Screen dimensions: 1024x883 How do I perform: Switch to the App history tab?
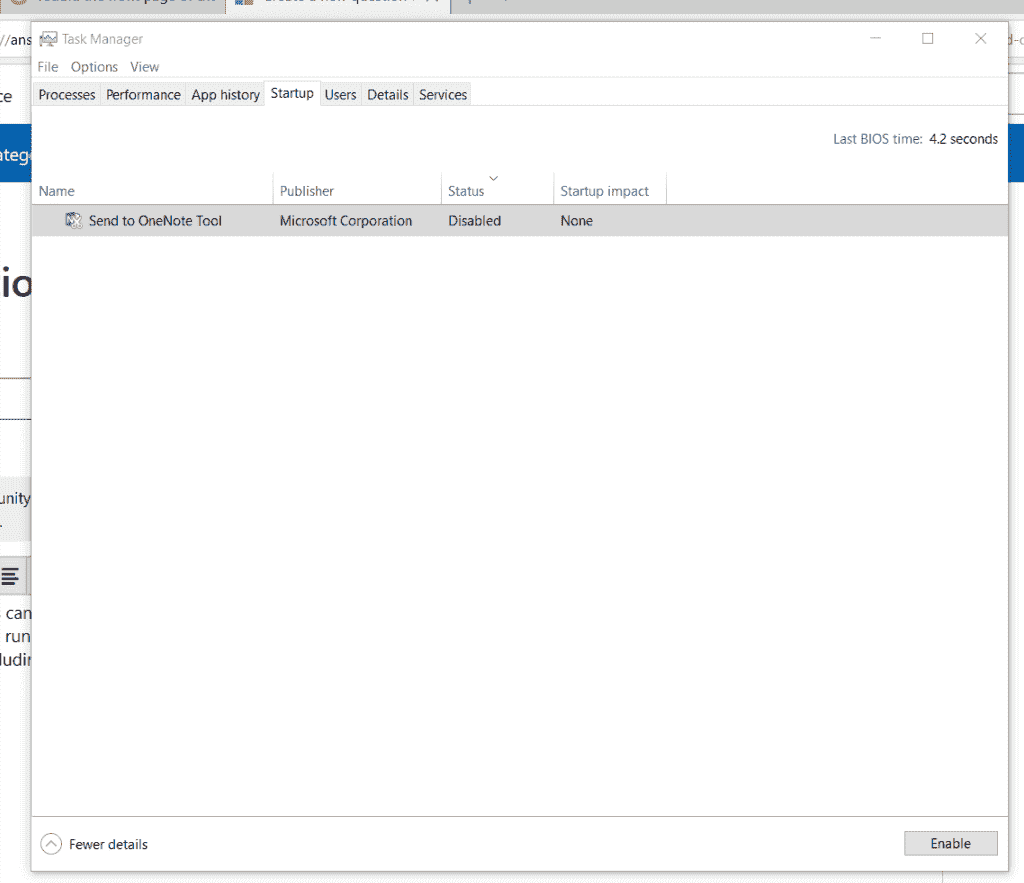tap(225, 95)
